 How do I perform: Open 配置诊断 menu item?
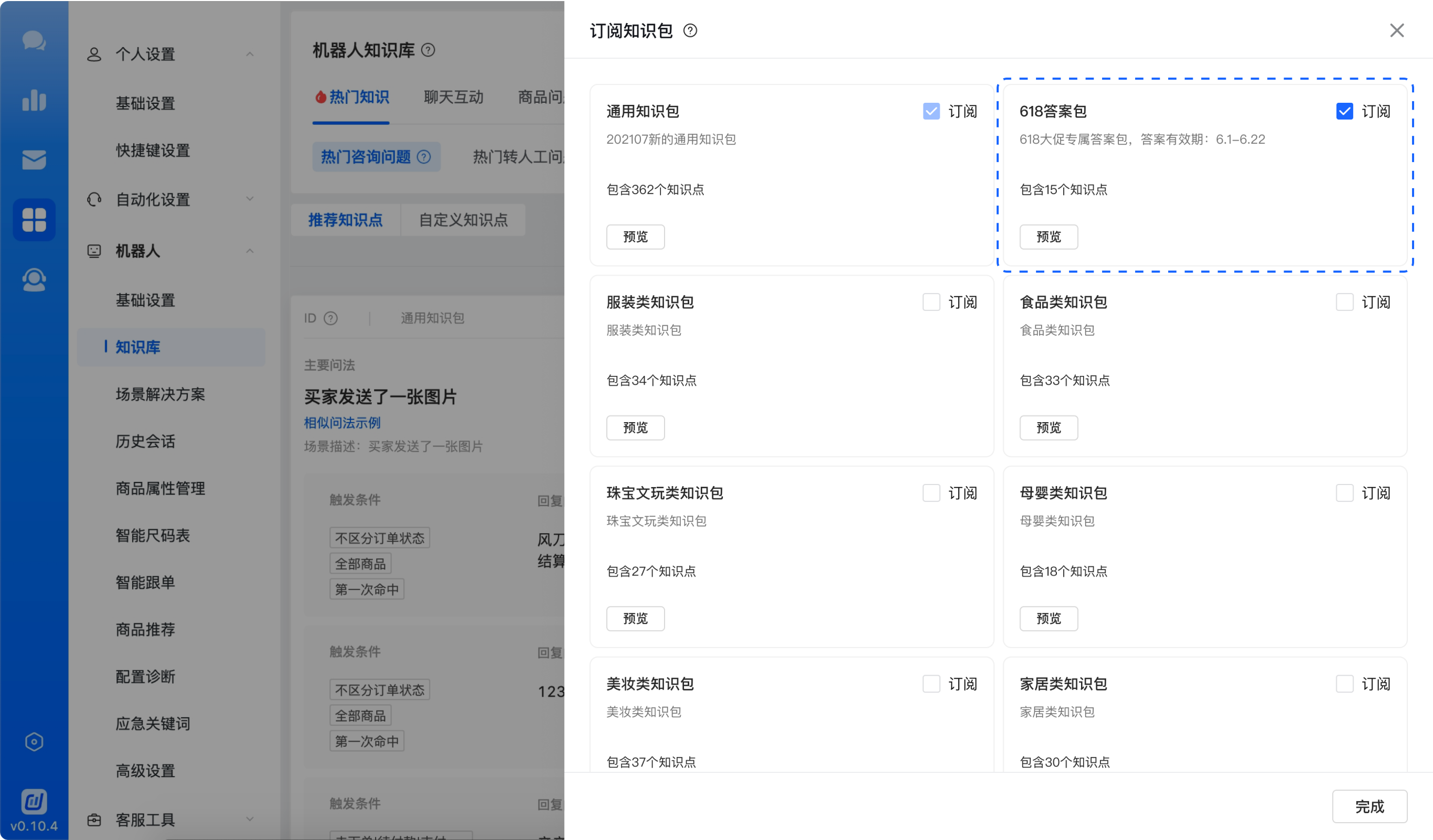tap(145, 677)
